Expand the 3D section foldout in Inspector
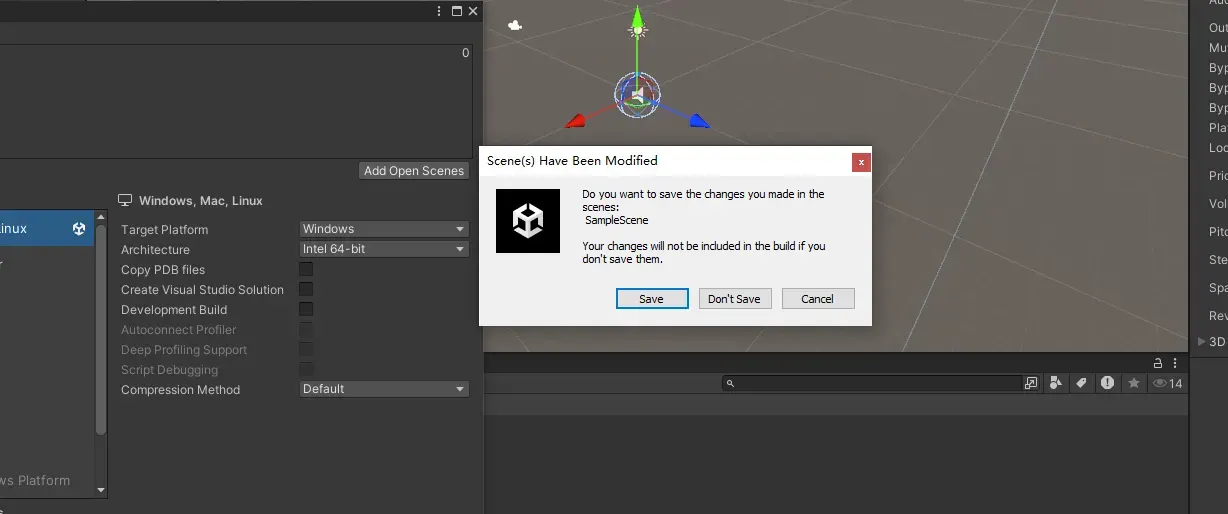The image size is (1228, 514). pos(1202,341)
